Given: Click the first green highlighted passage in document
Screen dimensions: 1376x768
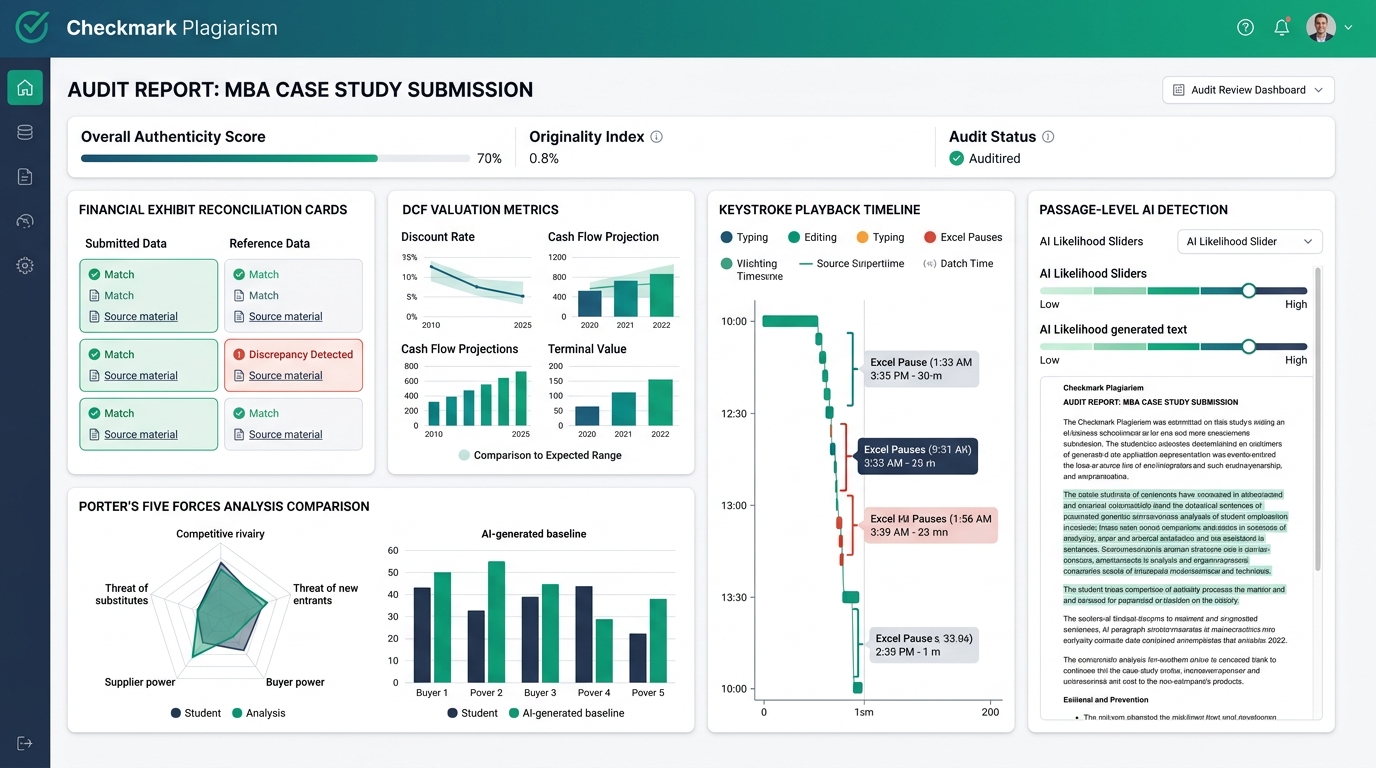Looking at the screenshot, I should pyautogui.click(x=1174, y=533).
